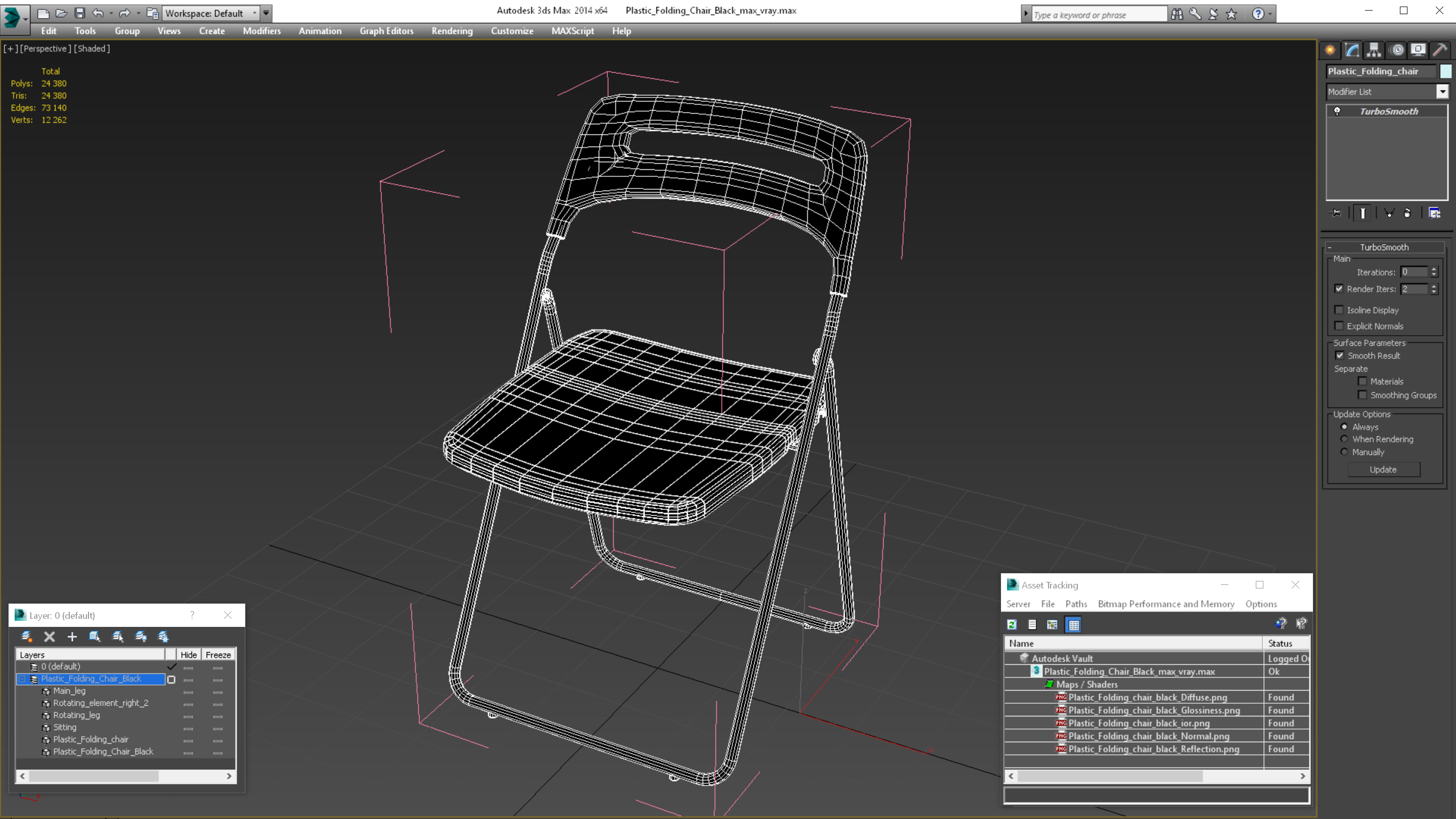1456x819 pixels.
Task: Click Highlight Selected Objects' Layers icon
Action: (x=118, y=636)
